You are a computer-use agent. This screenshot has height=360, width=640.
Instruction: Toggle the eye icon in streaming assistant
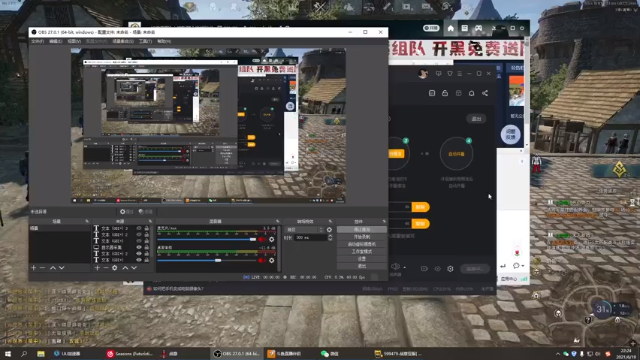tap(438, 269)
